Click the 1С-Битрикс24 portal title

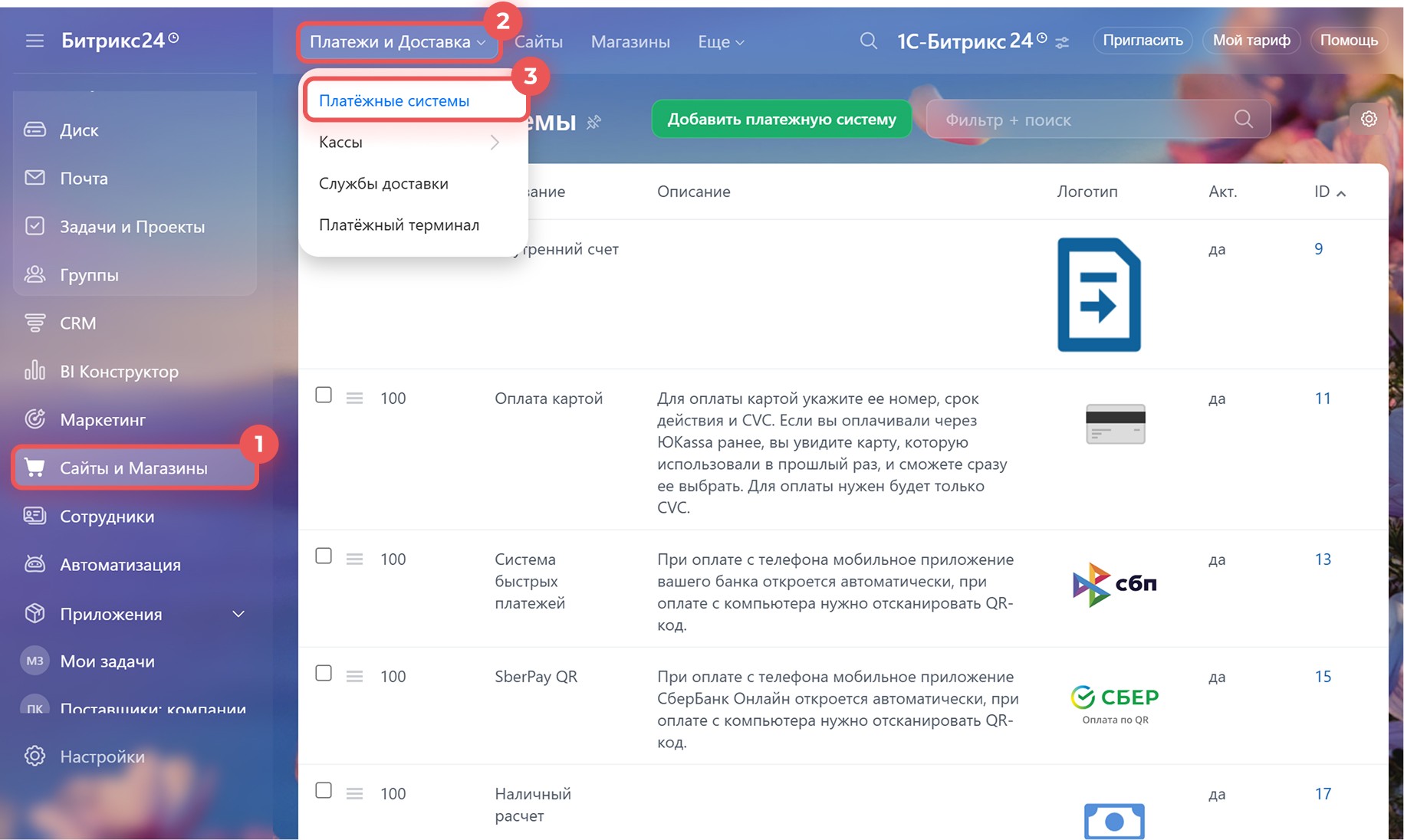coord(971,41)
